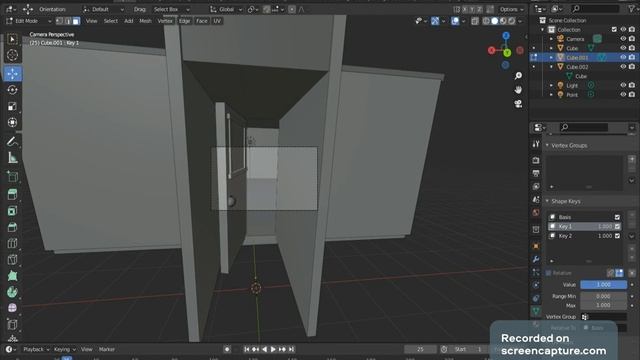The width and height of the screenshot is (640, 360).
Task: Choose the Move tool
Action: coord(12,73)
